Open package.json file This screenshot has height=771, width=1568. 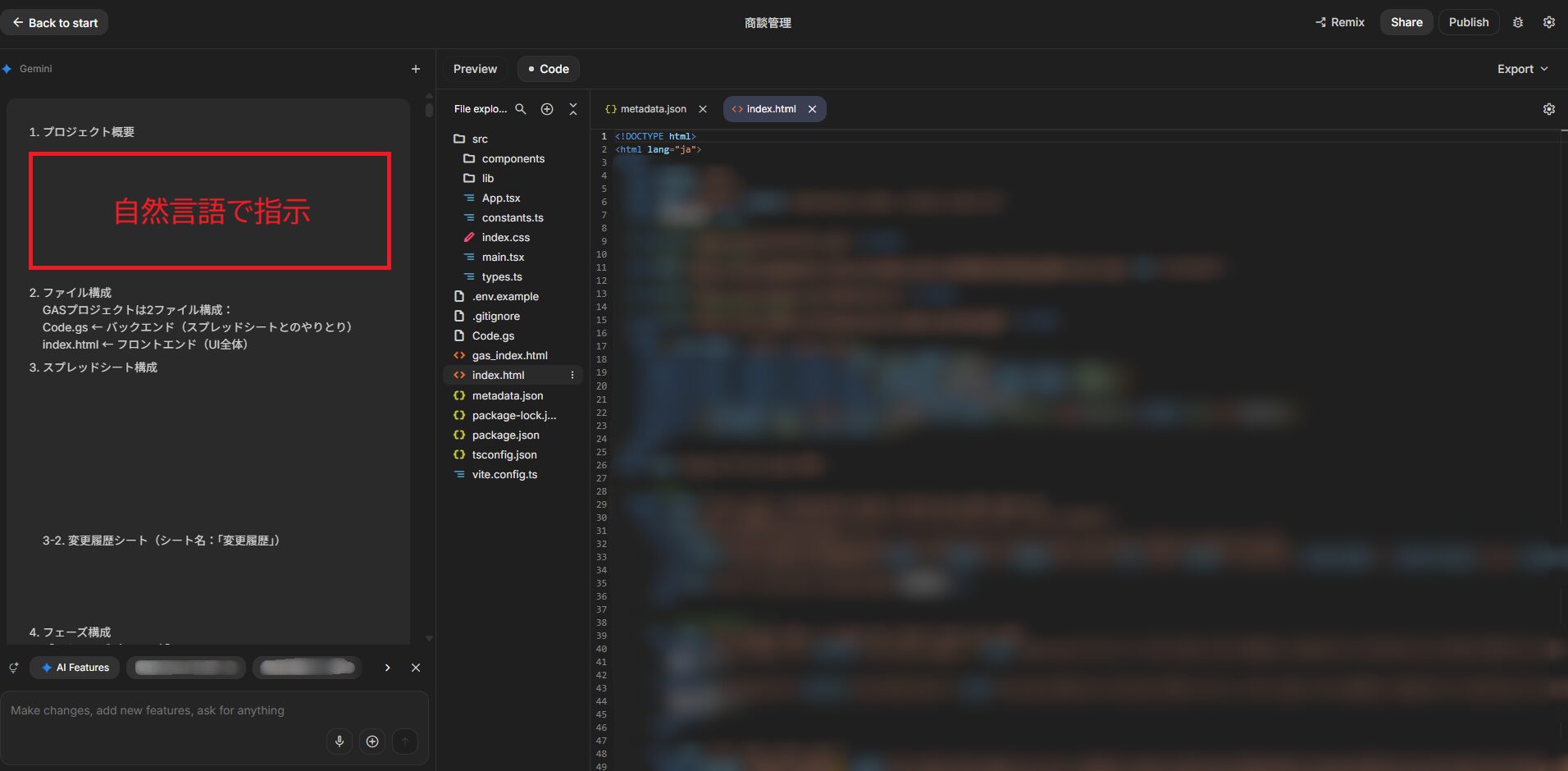pos(513,435)
